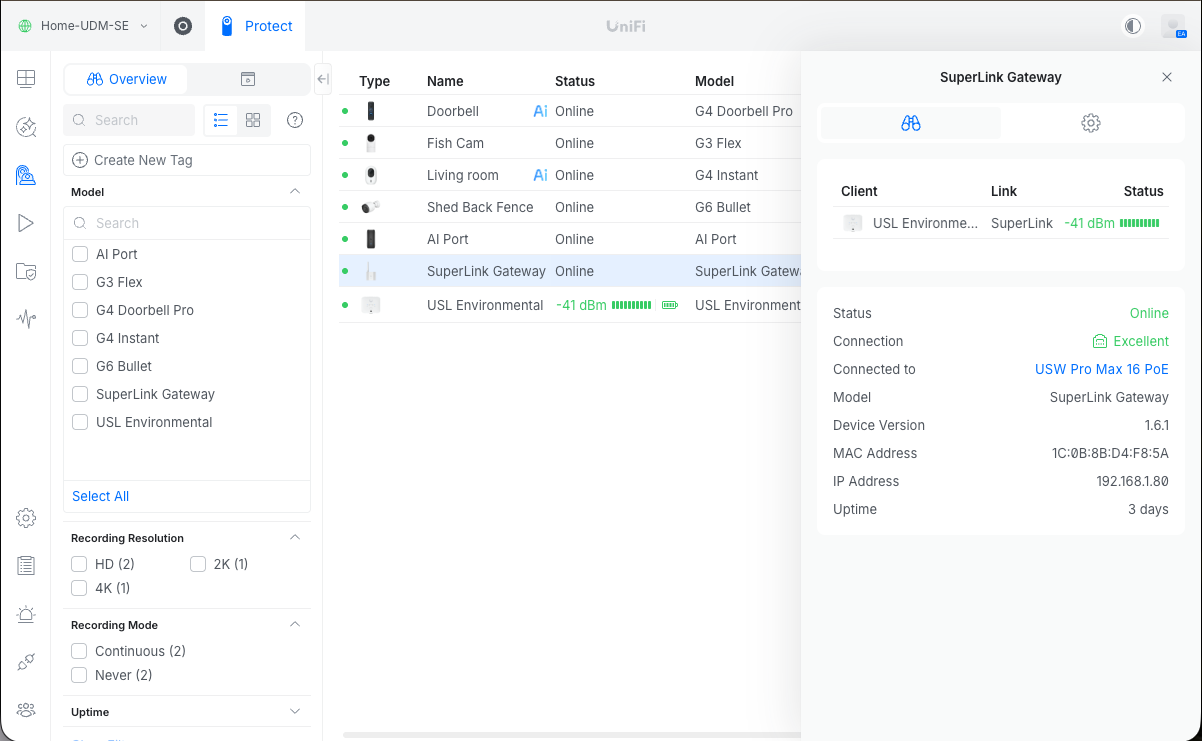The width and height of the screenshot is (1202, 741).
Task: Enable the SuperLink Gateway model checkbox
Action: tap(80, 394)
